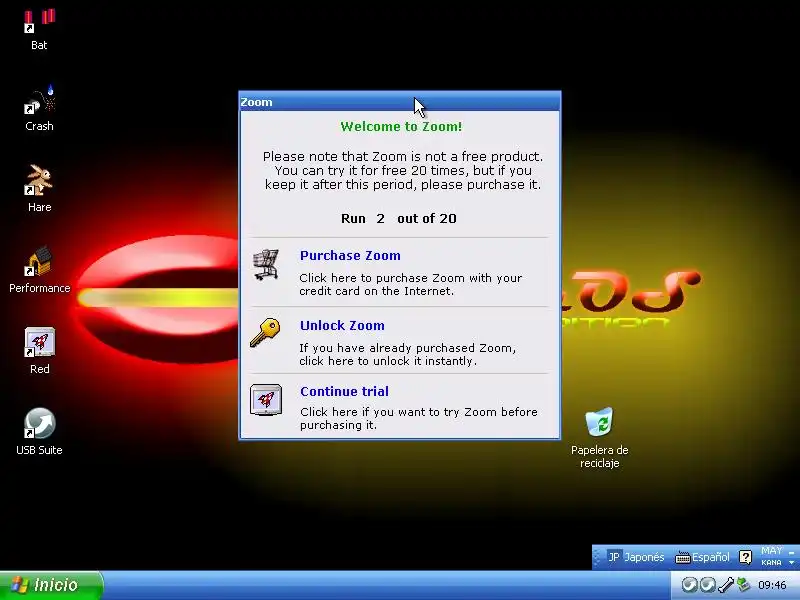
Task: Click the Unlock Zoom link
Action: click(342, 326)
